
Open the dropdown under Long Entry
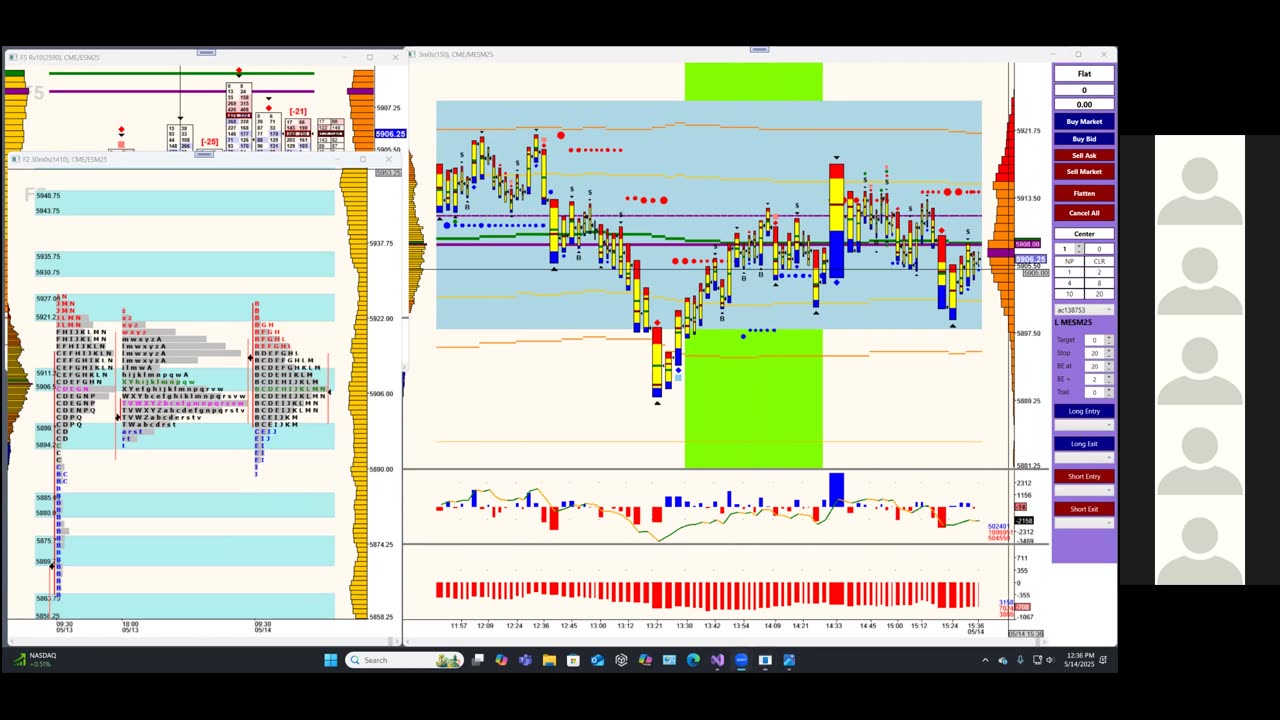1084,425
